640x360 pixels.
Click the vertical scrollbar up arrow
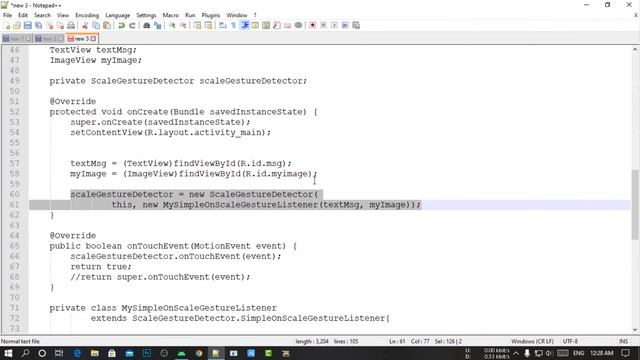pos(635,49)
